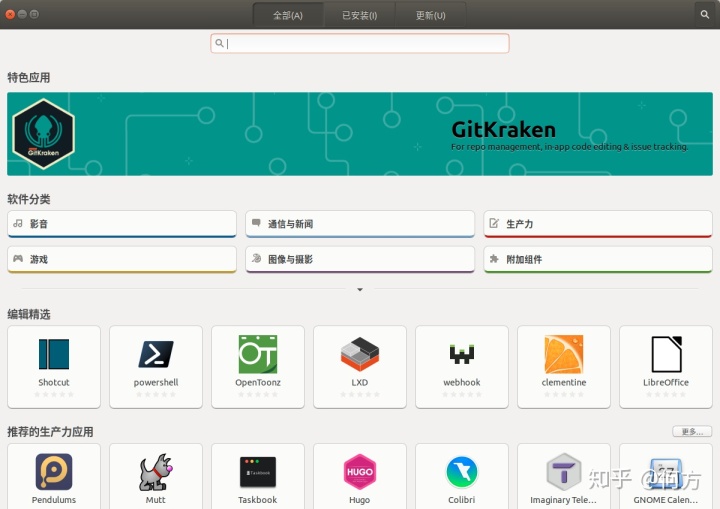Open the webhook app icon

click(461, 354)
